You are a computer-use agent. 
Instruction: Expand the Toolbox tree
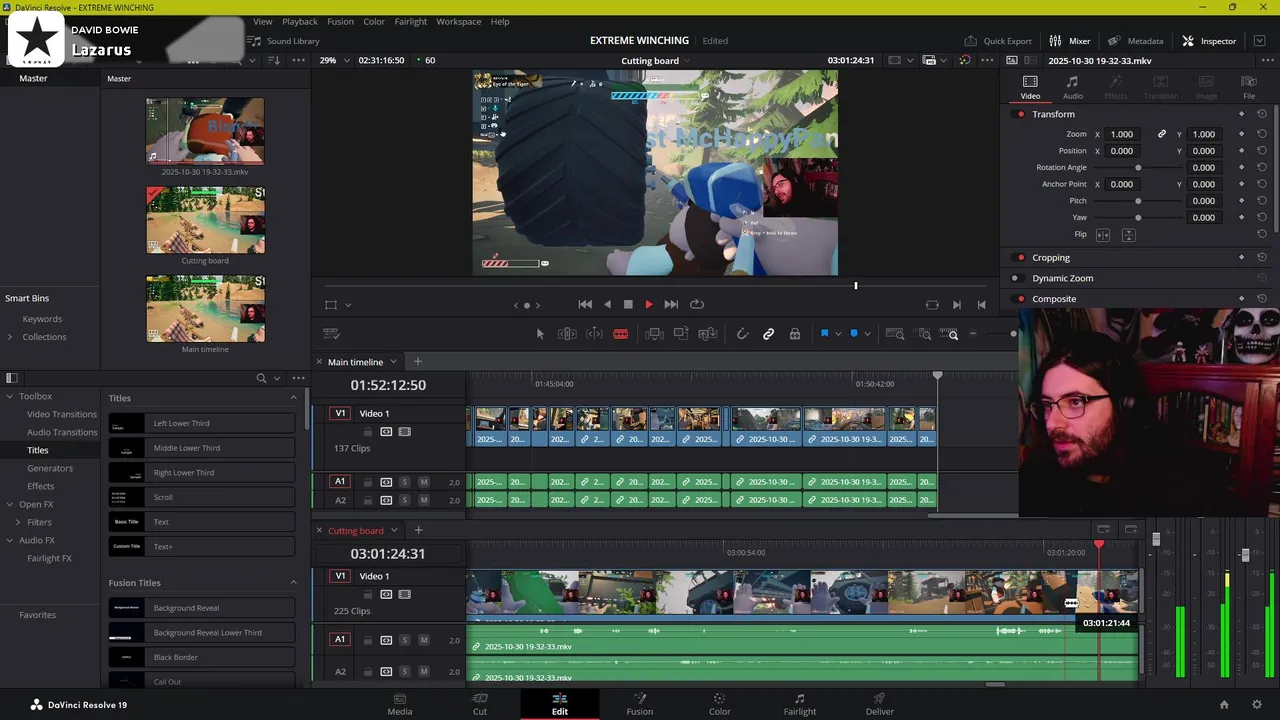pyautogui.click(x=9, y=396)
